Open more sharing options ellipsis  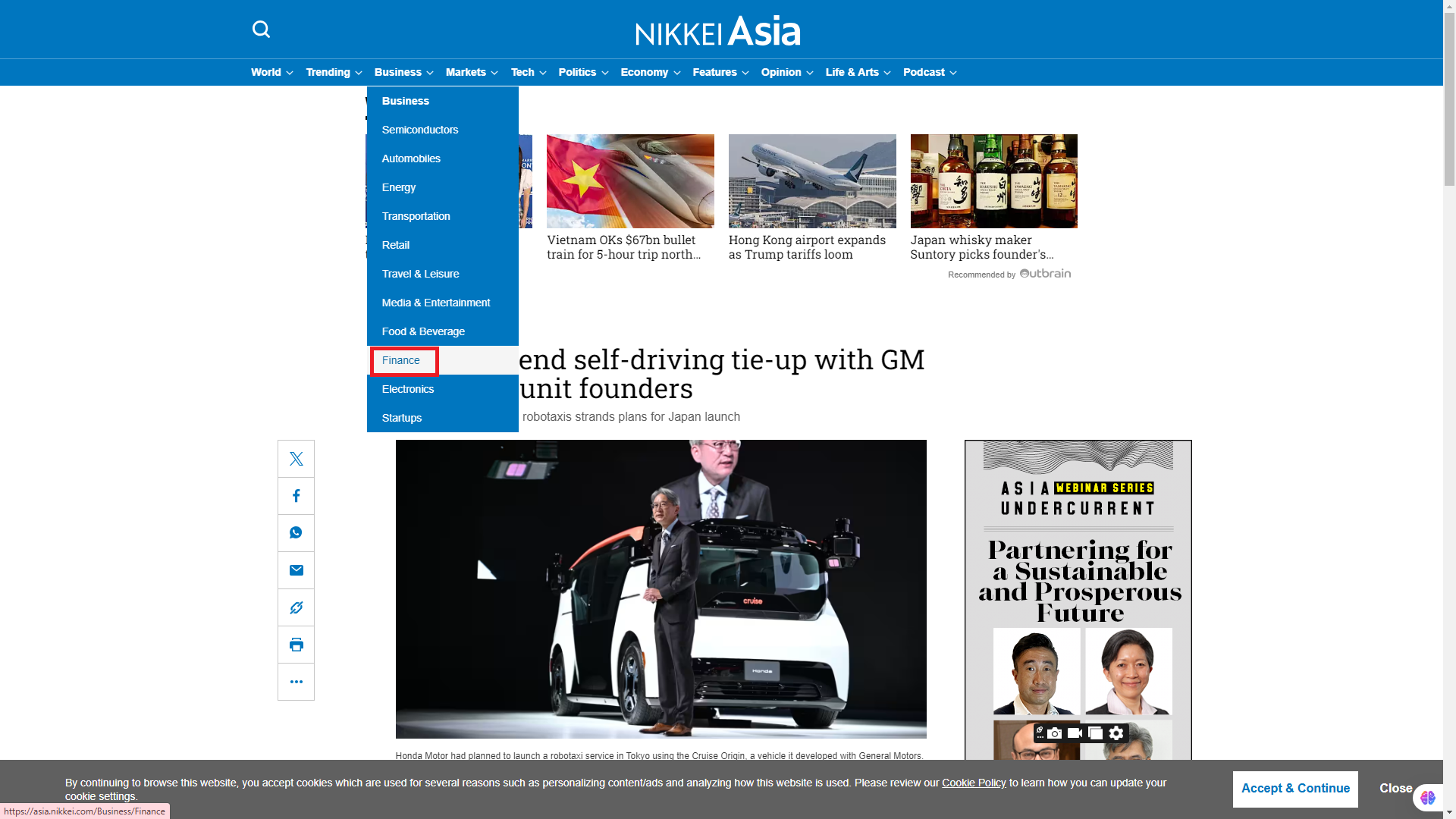pos(296,682)
